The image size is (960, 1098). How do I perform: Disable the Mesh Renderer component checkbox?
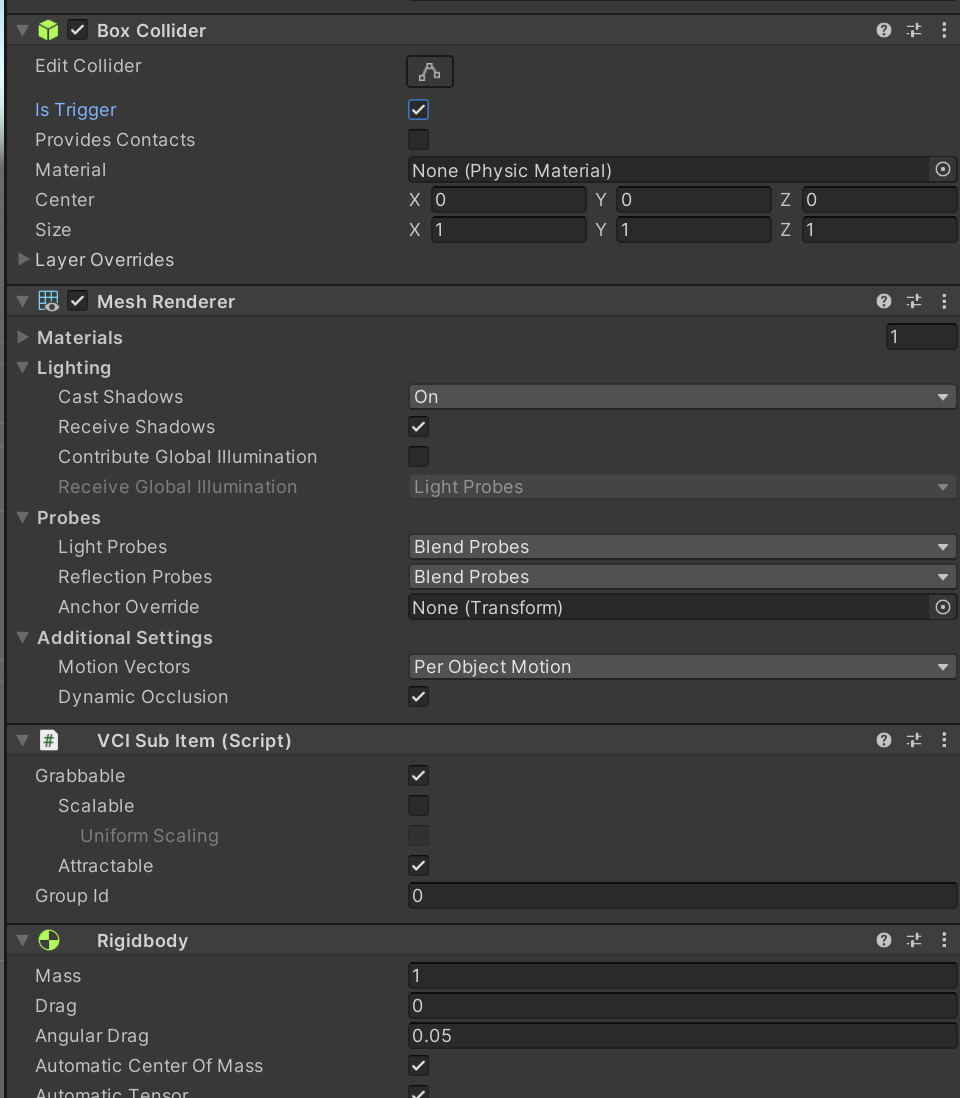(78, 301)
